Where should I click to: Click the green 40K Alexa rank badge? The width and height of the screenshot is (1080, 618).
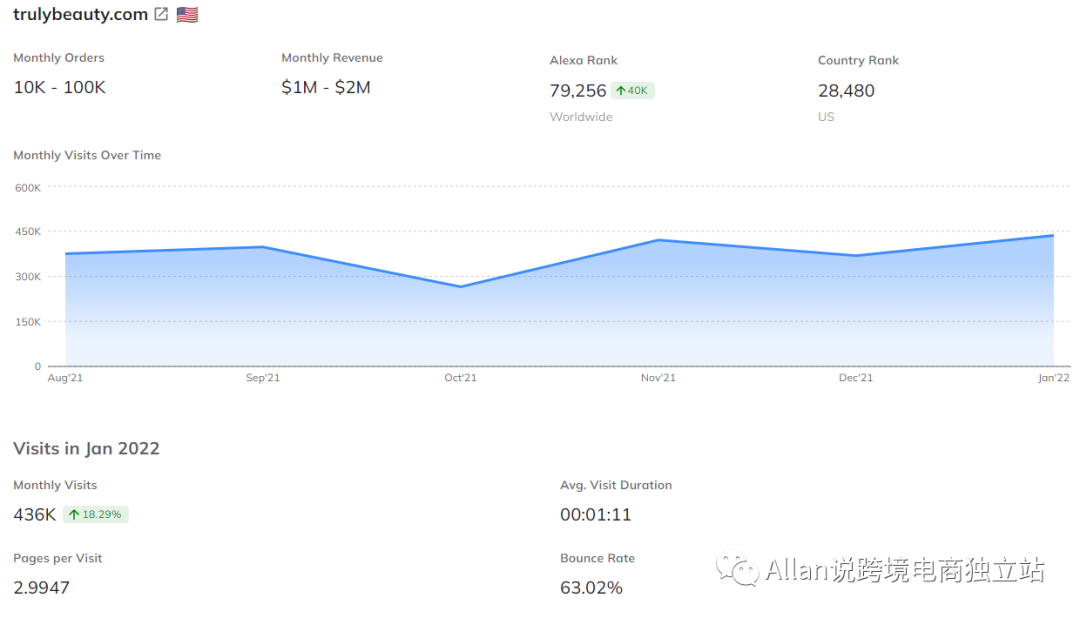tap(632, 90)
